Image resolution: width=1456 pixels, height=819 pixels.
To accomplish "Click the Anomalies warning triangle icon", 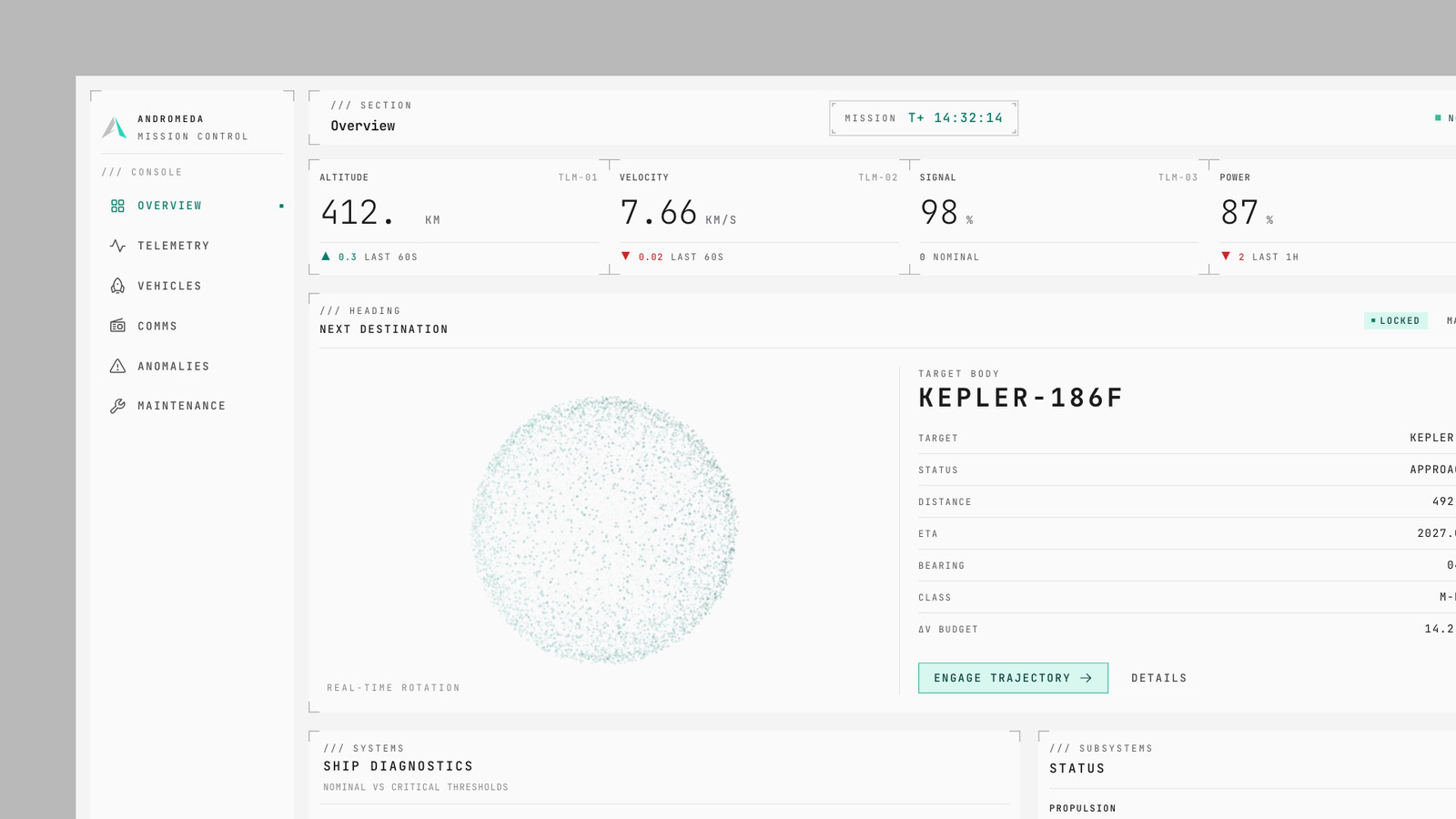I will coord(117,366).
